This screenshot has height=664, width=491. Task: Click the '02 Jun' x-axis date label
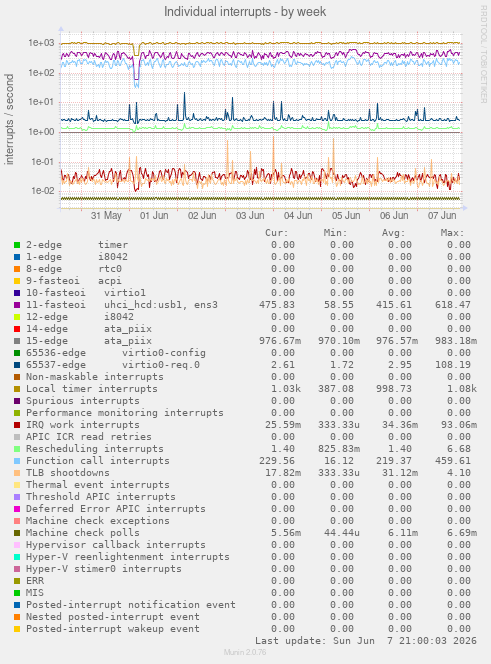[202, 216]
